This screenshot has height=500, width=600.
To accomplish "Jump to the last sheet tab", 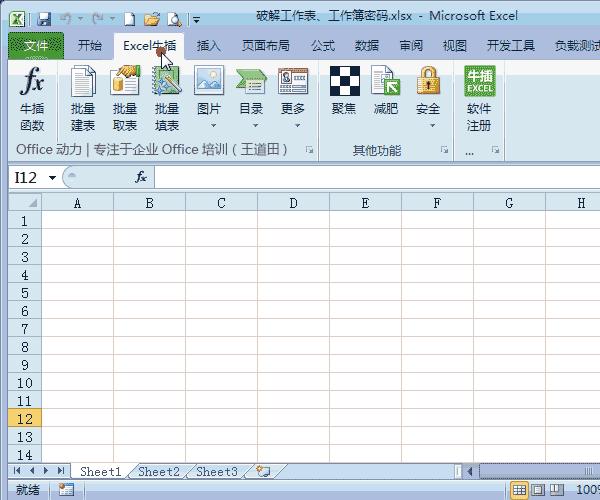I will point(61,471).
